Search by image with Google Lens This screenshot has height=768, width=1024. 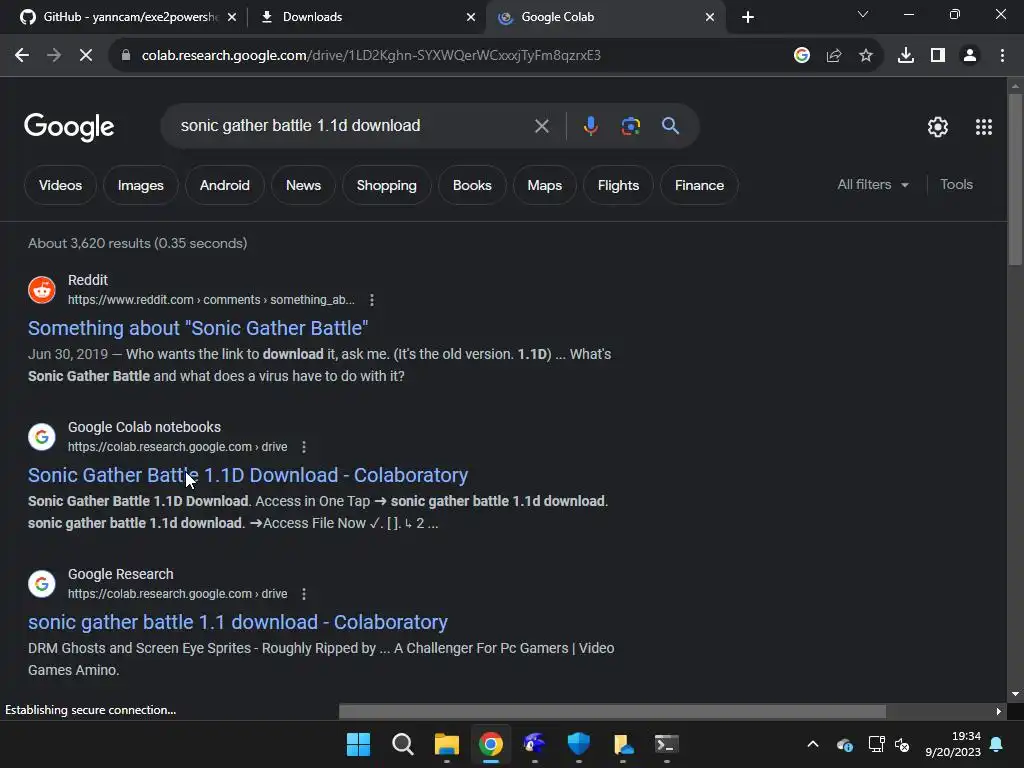631,126
